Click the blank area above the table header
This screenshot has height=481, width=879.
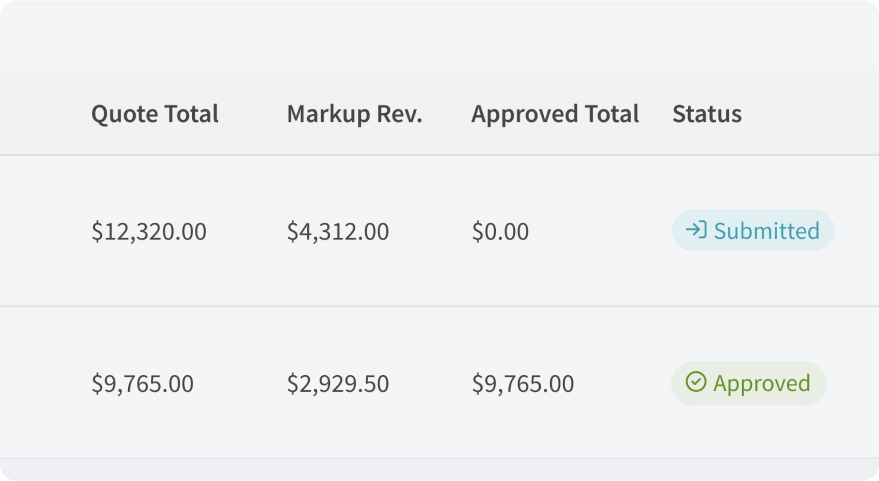(440, 35)
